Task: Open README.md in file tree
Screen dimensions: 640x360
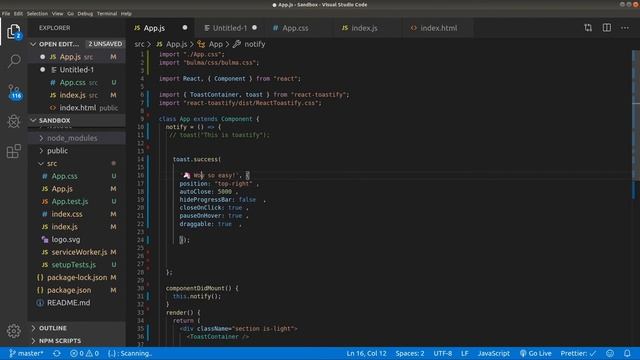Action: (77, 302)
